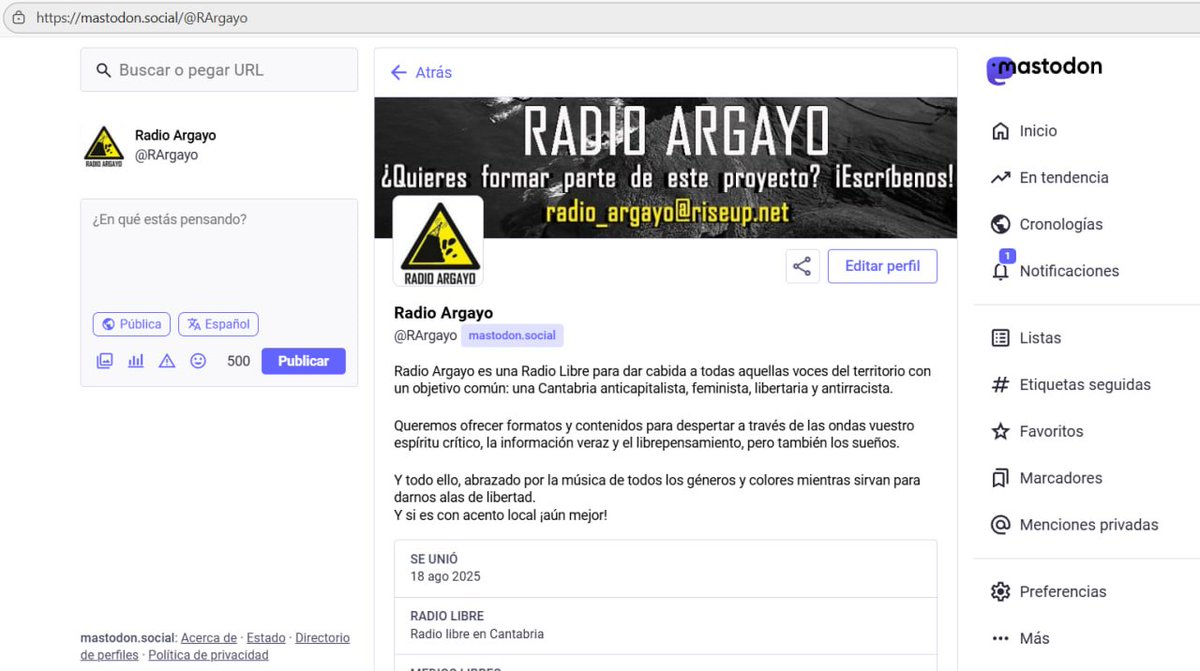Open the Pública visibility selector
The image size is (1200, 671).
pos(131,323)
